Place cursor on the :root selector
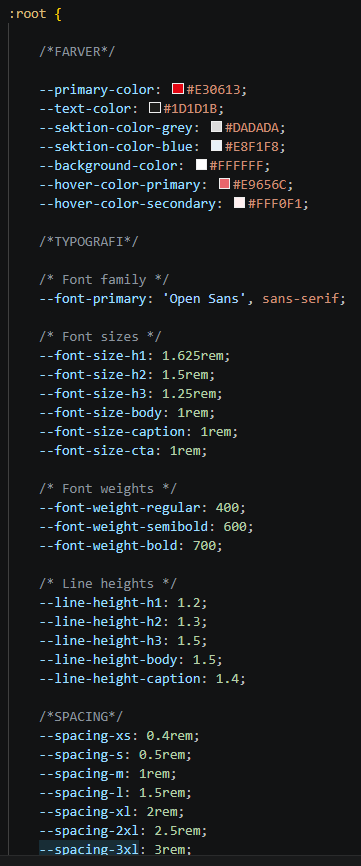Screen dimensions: 361x866 point(28,14)
